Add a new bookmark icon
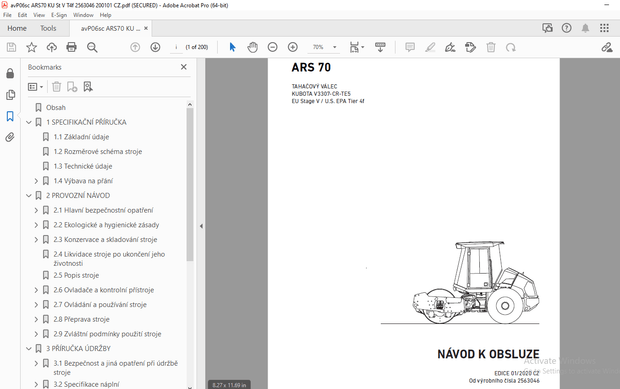The height and width of the screenshot is (389, 620). [x=72, y=87]
